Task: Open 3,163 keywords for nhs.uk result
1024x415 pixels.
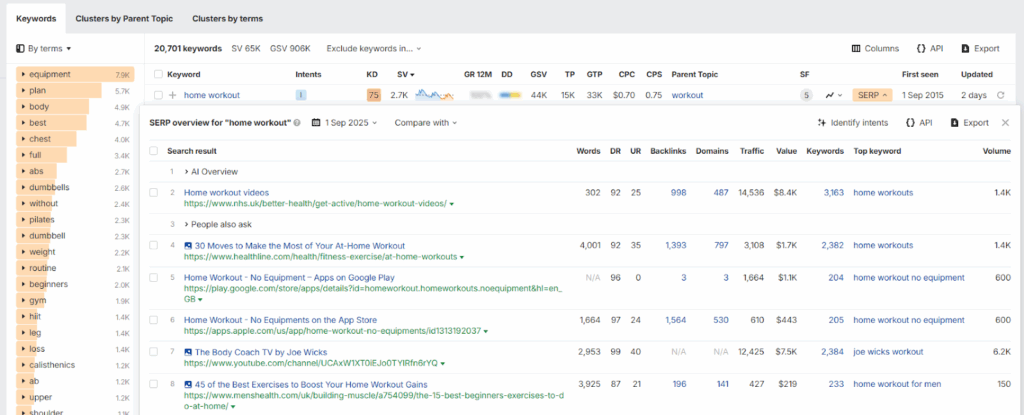Action: (833, 193)
